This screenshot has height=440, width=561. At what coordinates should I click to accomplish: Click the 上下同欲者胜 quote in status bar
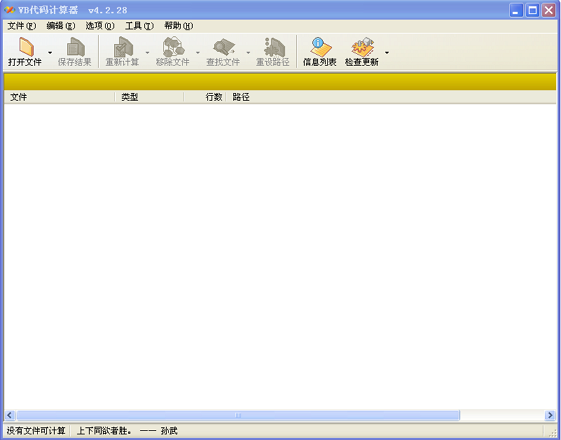click(127, 431)
